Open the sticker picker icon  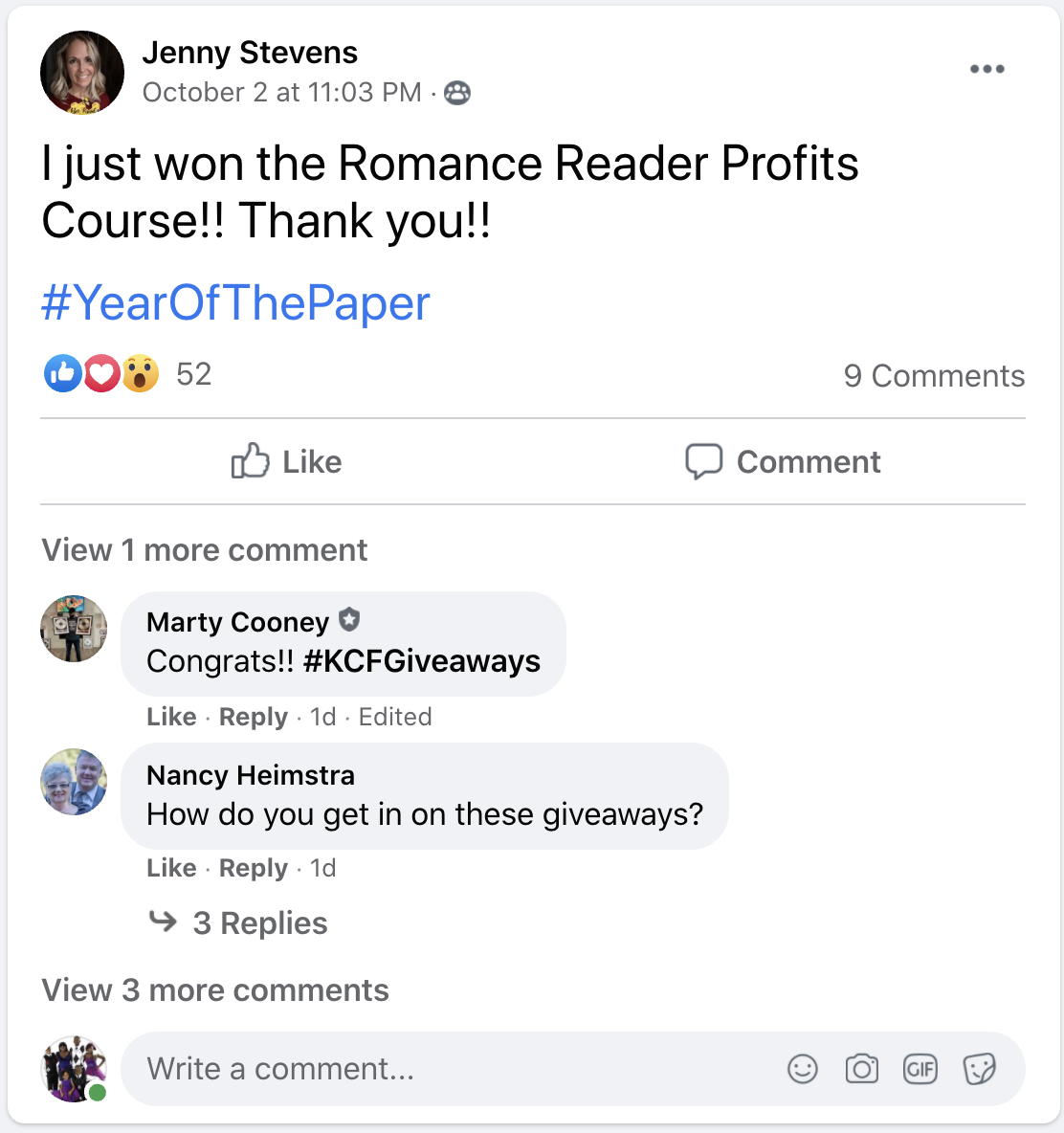[980, 1069]
